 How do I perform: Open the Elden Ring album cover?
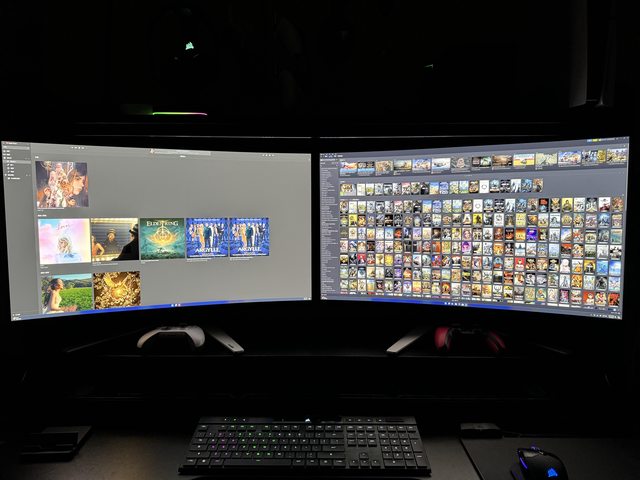point(162,239)
